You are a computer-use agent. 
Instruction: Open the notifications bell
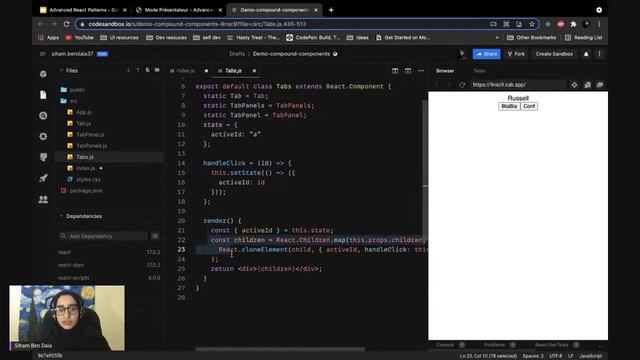[x=586, y=54]
